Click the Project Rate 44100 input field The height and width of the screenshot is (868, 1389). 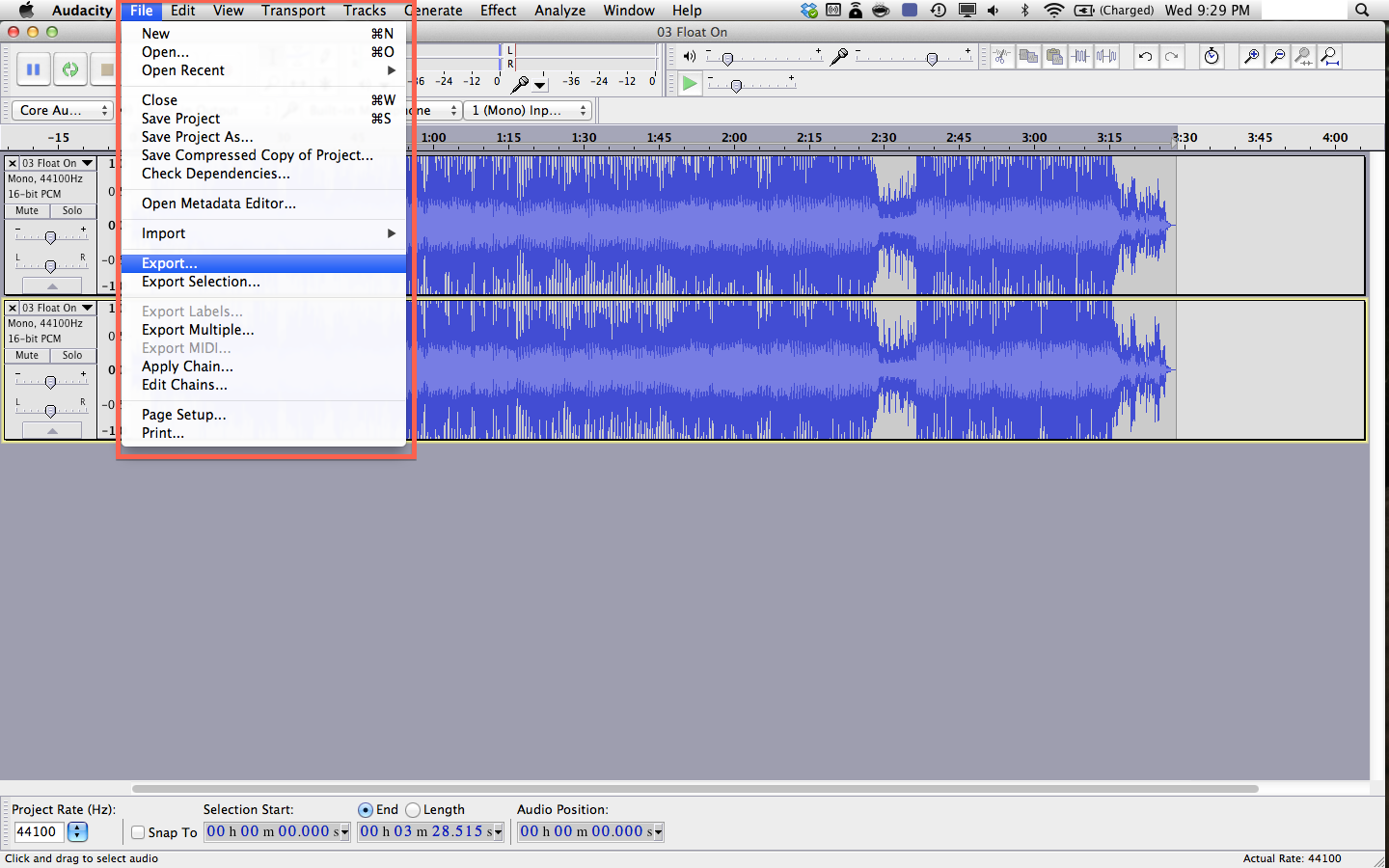point(39,832)
